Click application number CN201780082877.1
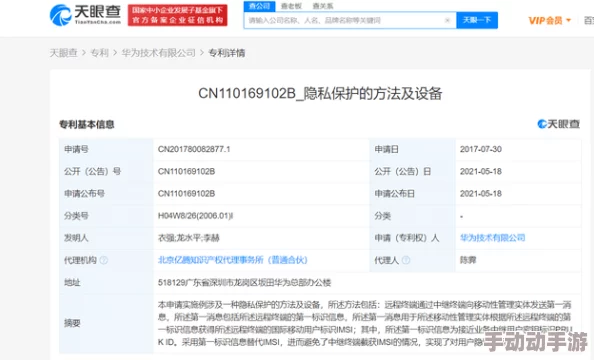Screen dimensions: 594x360 194,149
